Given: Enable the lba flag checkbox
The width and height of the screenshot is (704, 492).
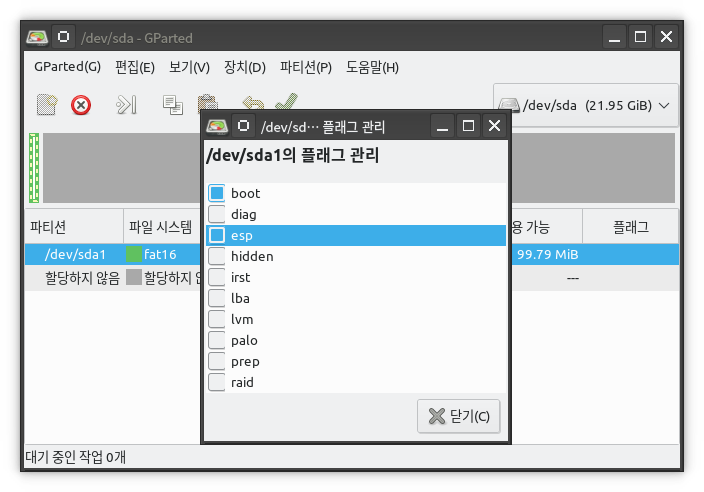Looking at the screenshot, I should pos(217,298).
